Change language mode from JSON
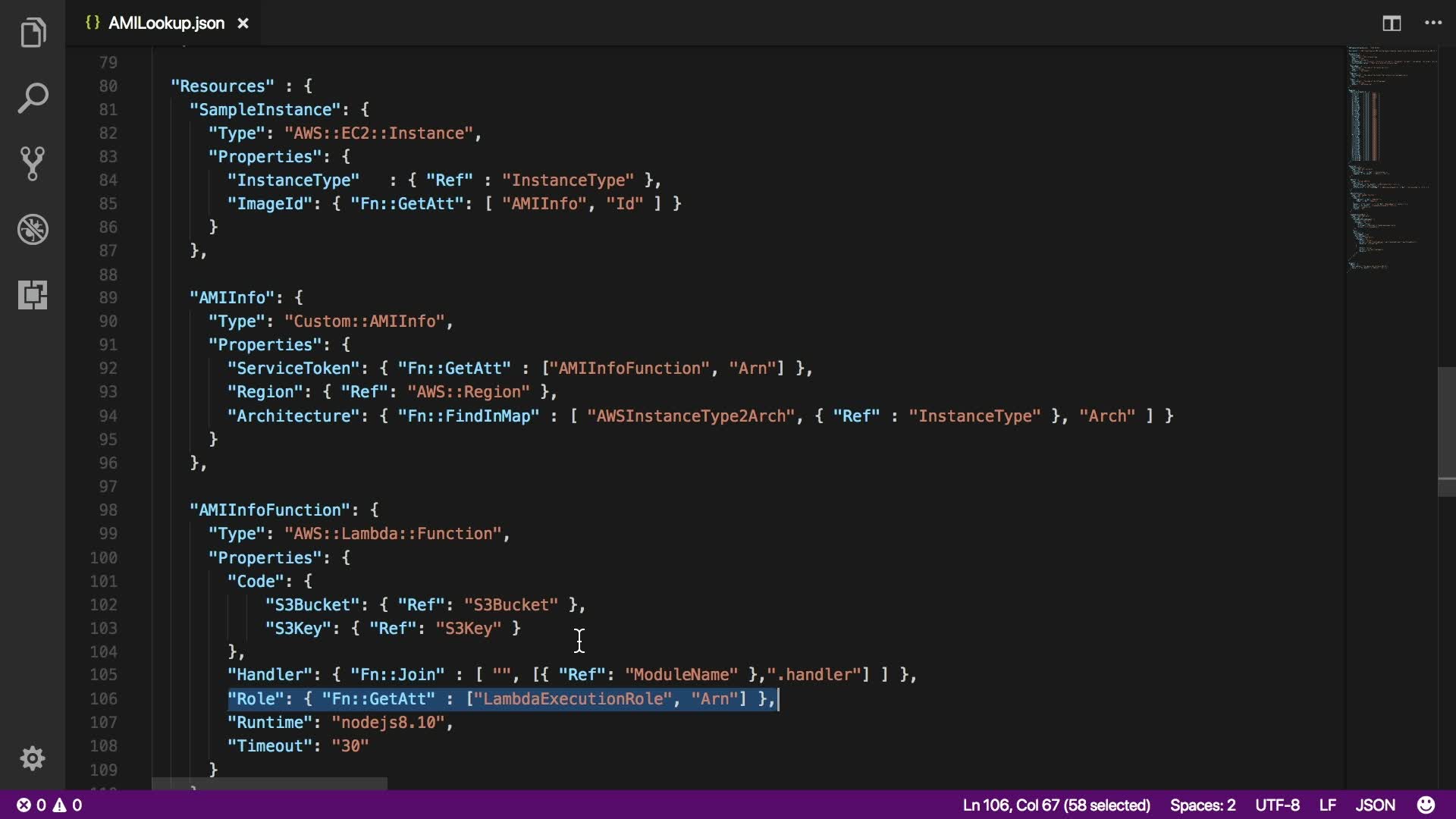 [1375, 805]
